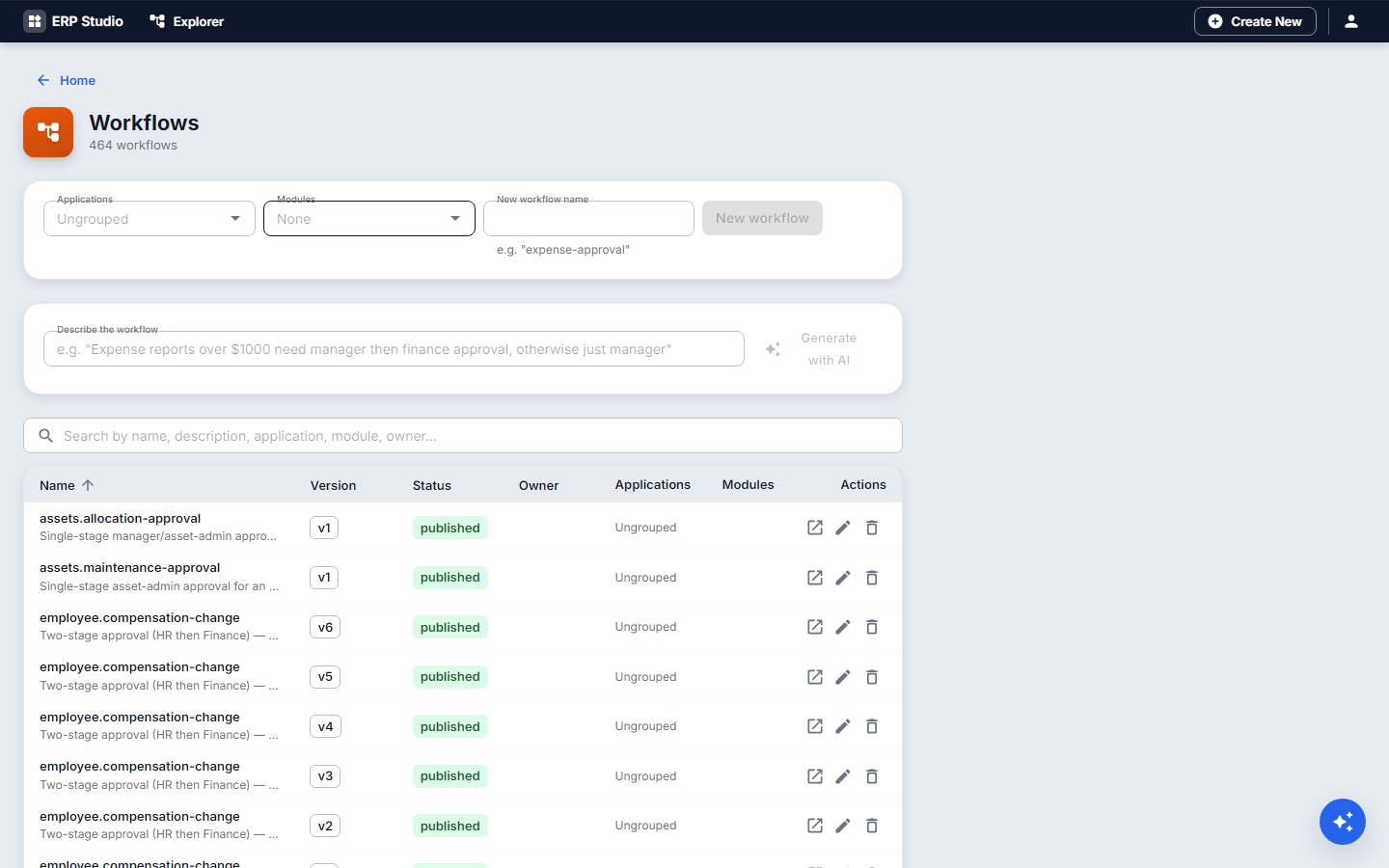Delete the assets.maintenance-approval workflow
Viewport: 1389px width, 868px height.
click(x=872, y=578)
